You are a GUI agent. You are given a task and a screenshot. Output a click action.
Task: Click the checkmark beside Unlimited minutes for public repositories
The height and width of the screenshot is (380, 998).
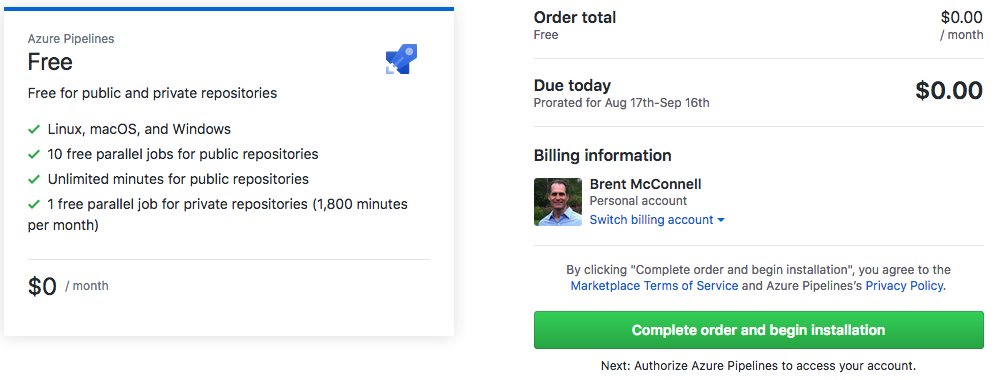tap(34, 179)
